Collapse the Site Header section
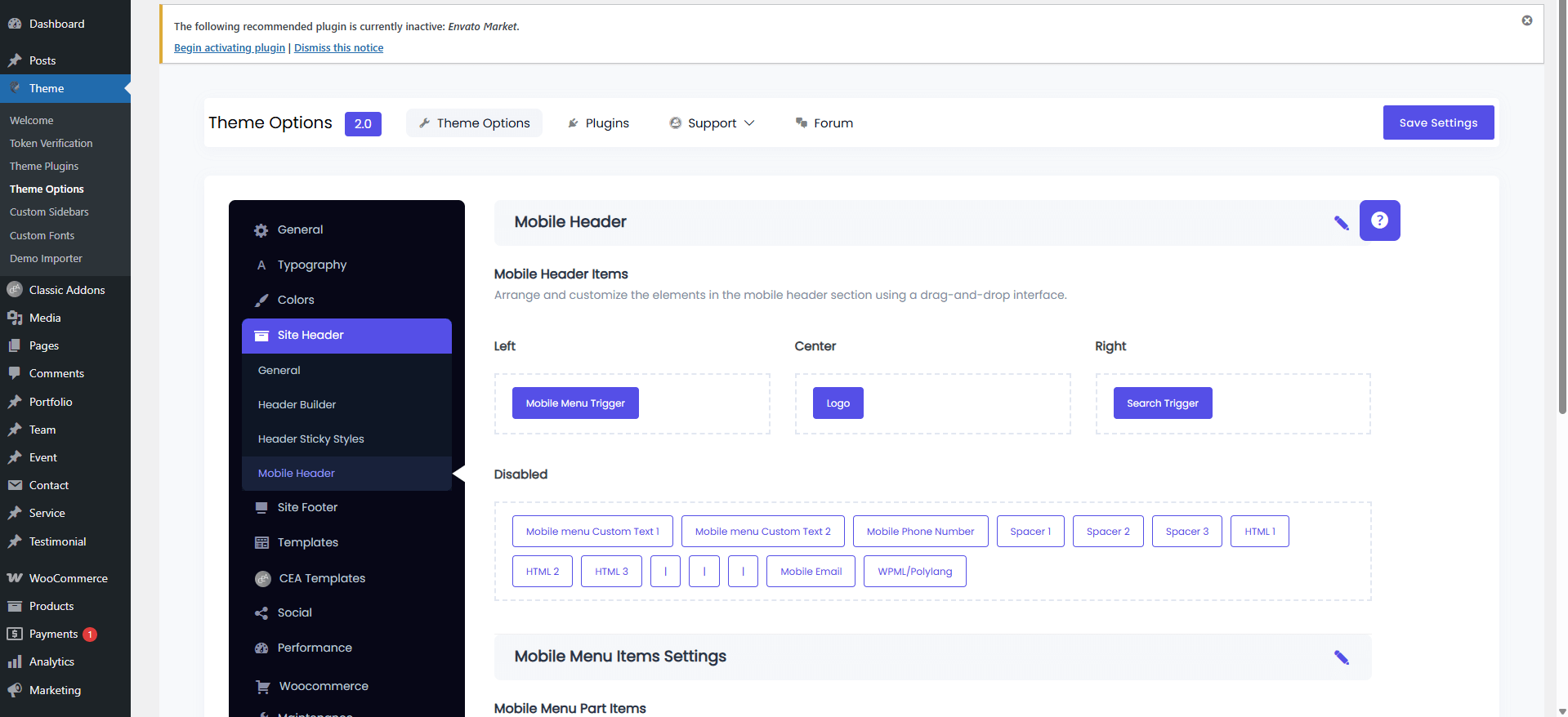This screenshot has height=717, width=1568. click(x=346, y=336)
